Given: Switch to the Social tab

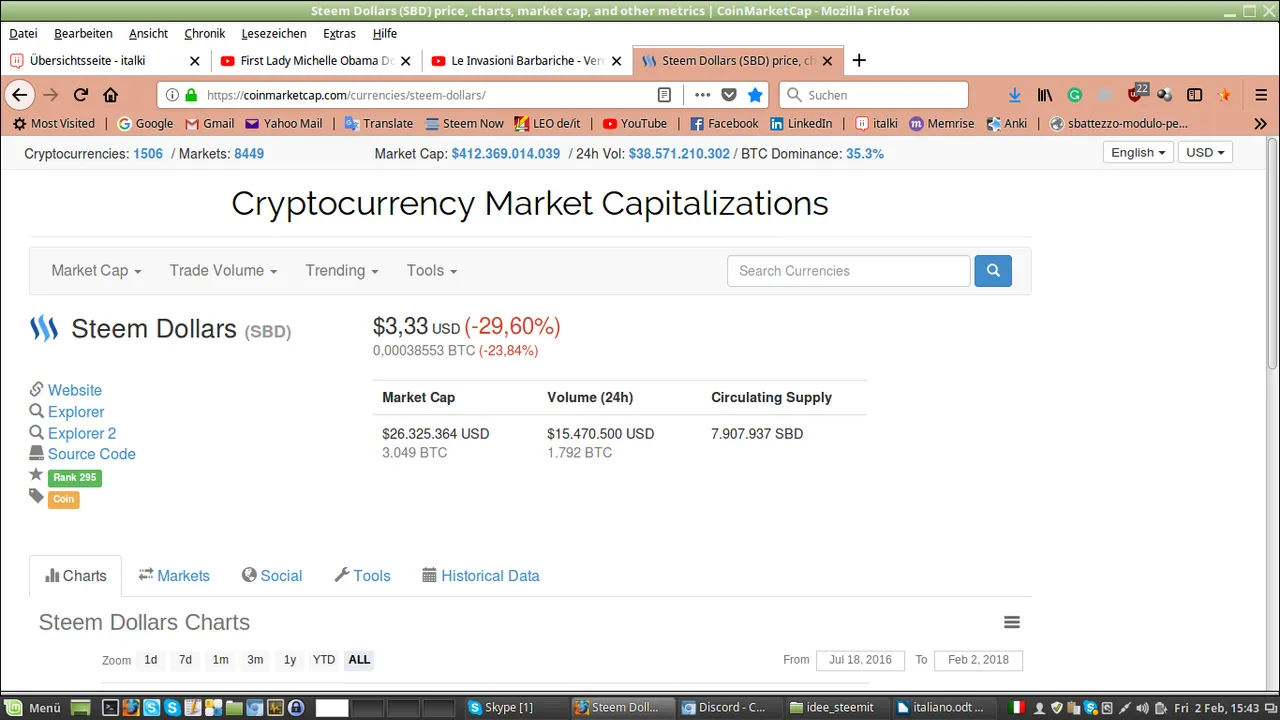Looking at the screenshot, I should click(x=272, y=576).
